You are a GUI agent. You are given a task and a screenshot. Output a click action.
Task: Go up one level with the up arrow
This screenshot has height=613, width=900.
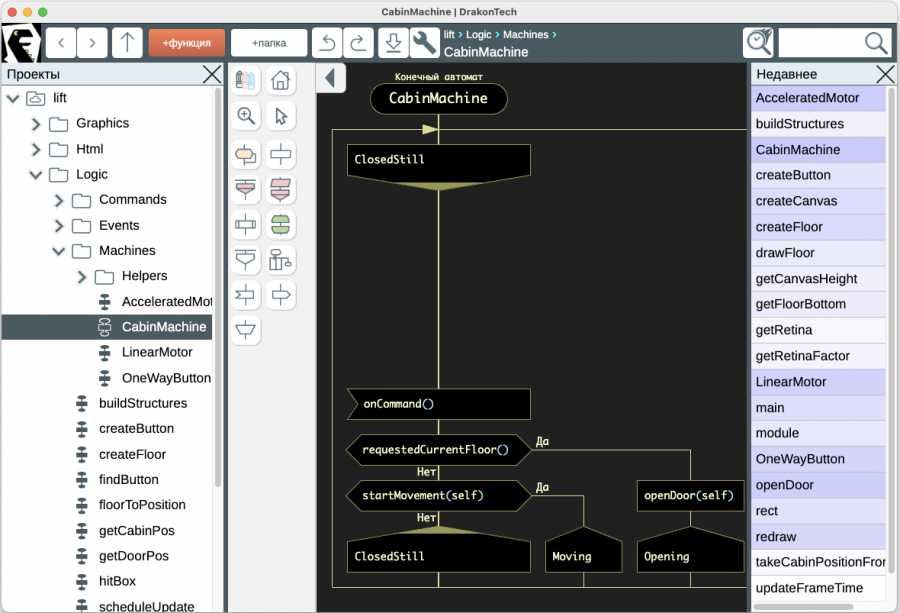(127, 43)
